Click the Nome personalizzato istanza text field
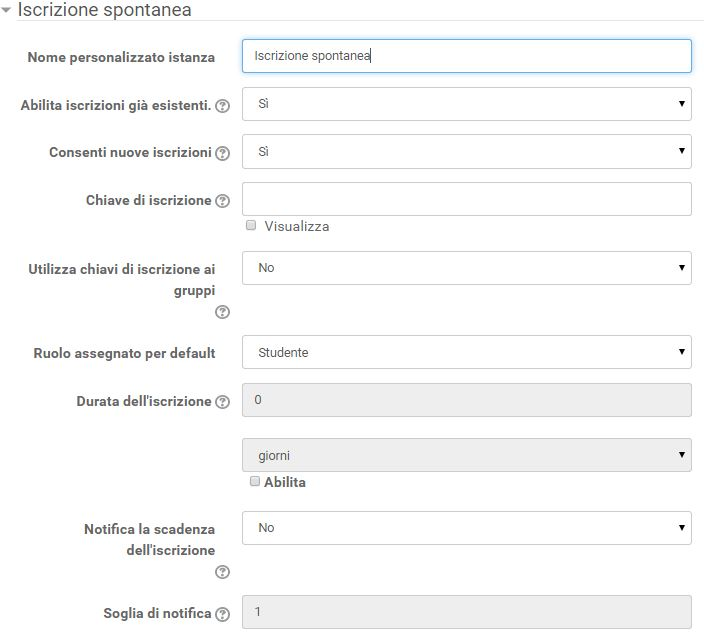This screenshot has height=641, width=704. (466, 56)
